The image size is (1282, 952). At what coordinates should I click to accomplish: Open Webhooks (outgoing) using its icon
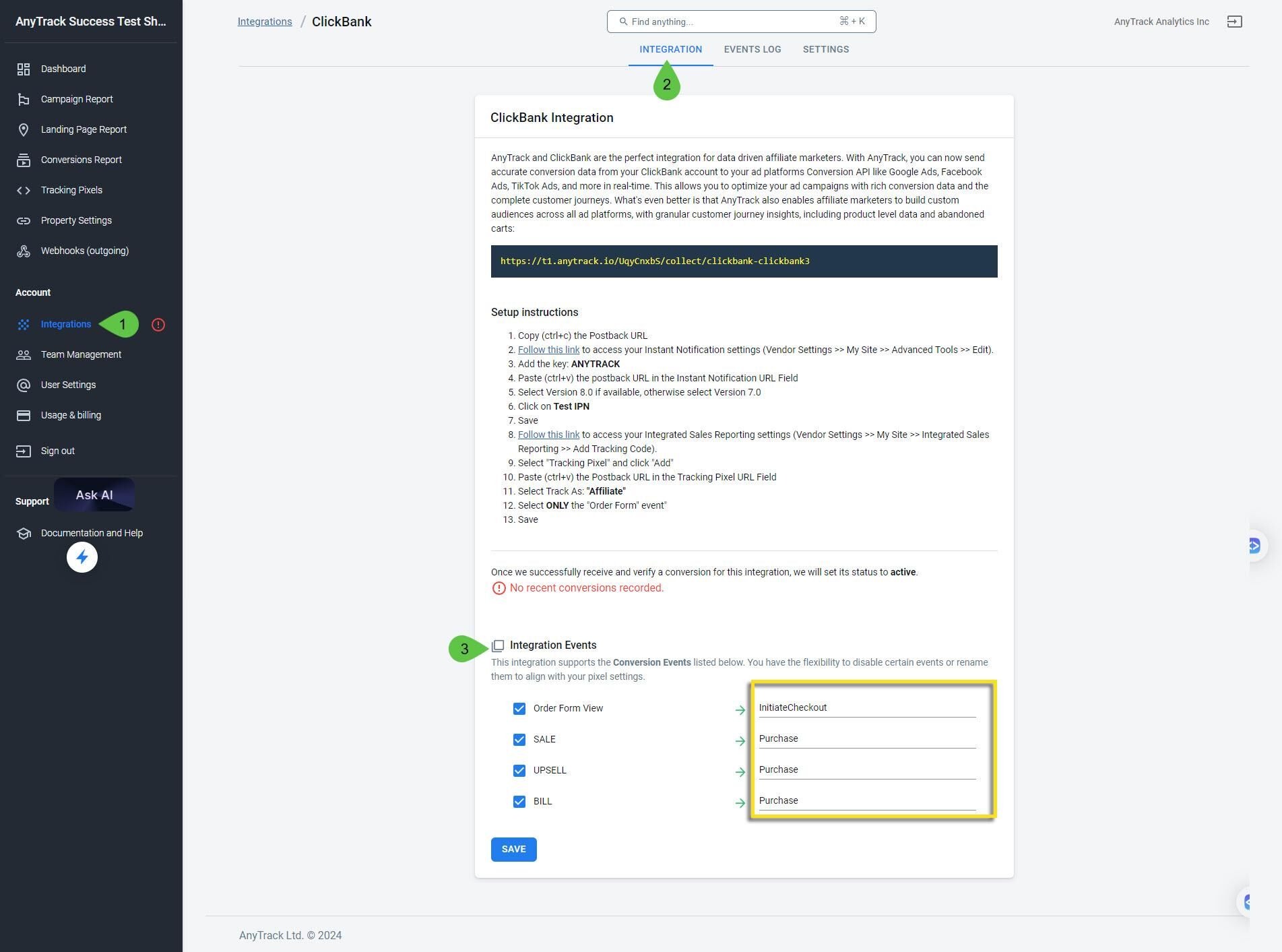point(24,251)
